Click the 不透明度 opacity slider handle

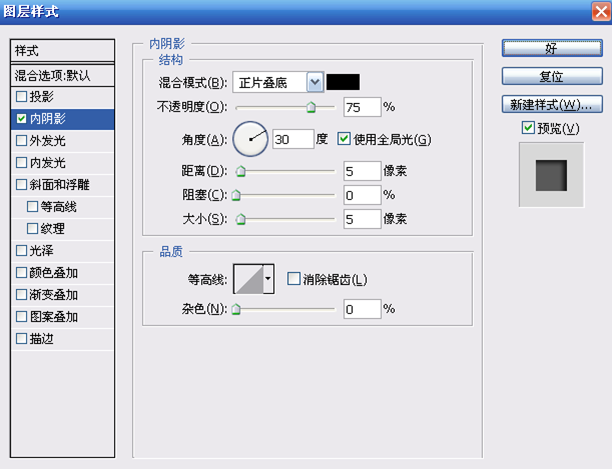[310, 105]
